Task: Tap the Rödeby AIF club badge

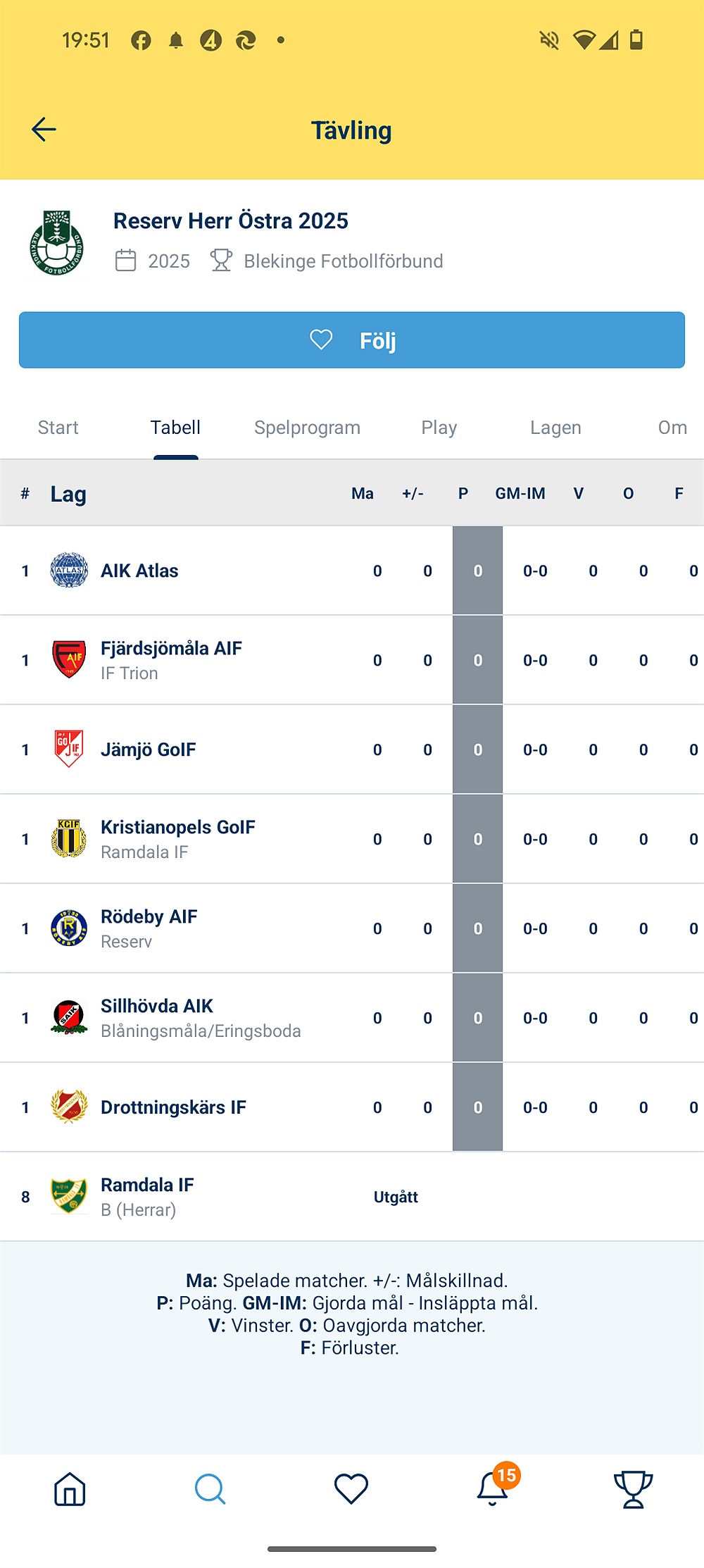Action: [69, 928]
